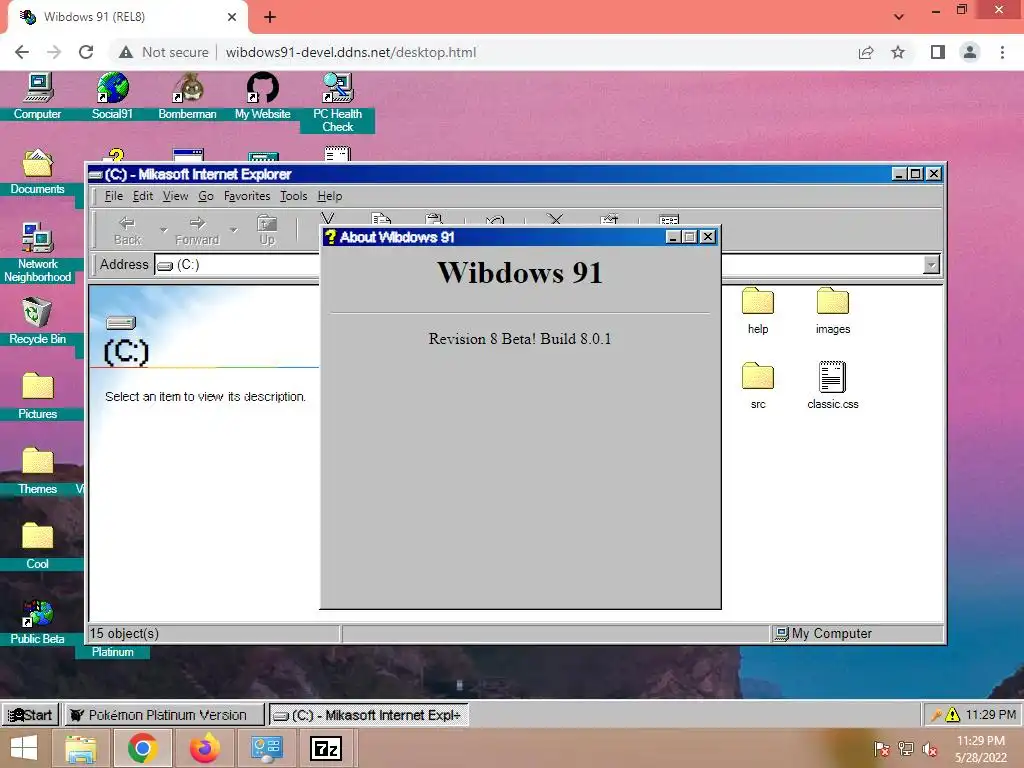
Task: Expand the Back history dropdown arrow
Action: coord(163,231)
